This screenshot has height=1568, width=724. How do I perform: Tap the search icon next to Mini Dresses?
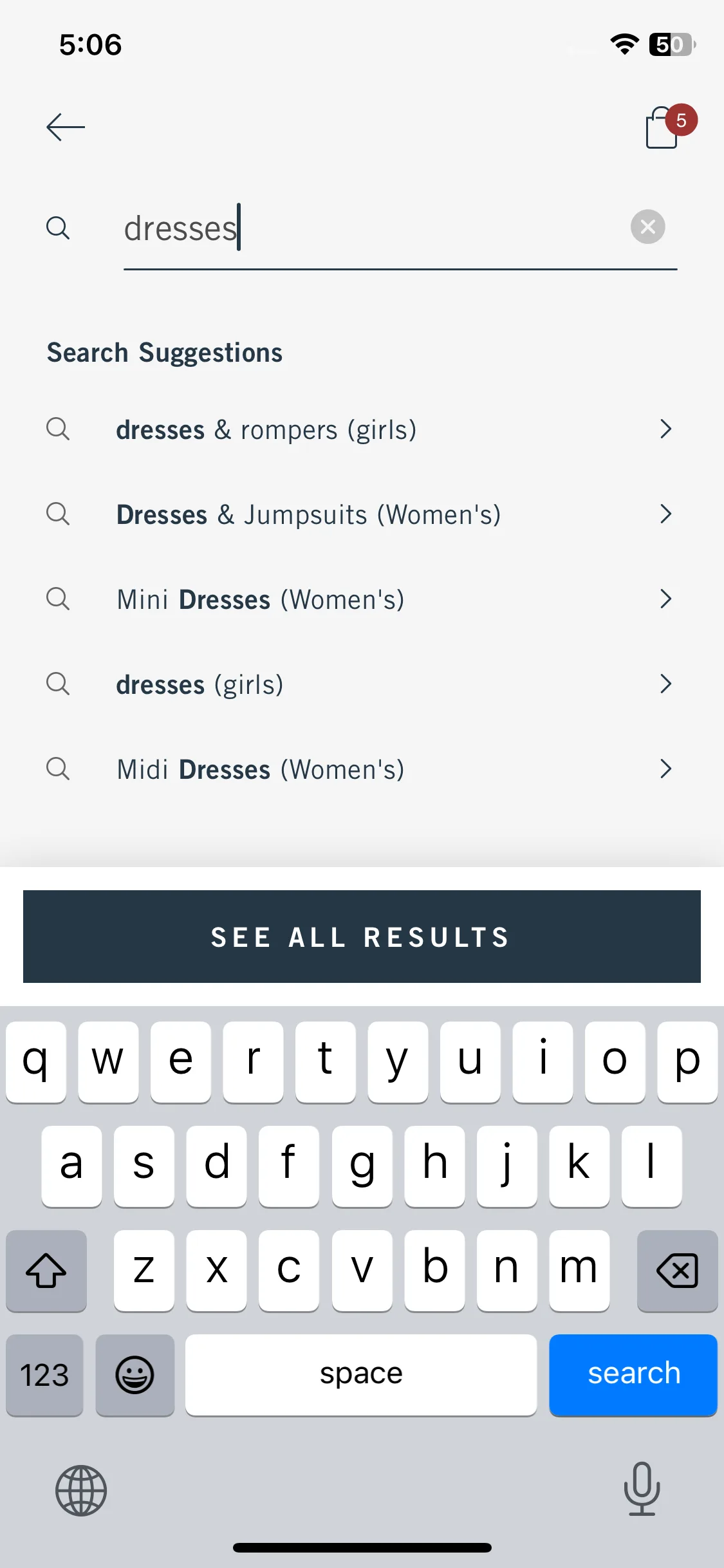58,599
